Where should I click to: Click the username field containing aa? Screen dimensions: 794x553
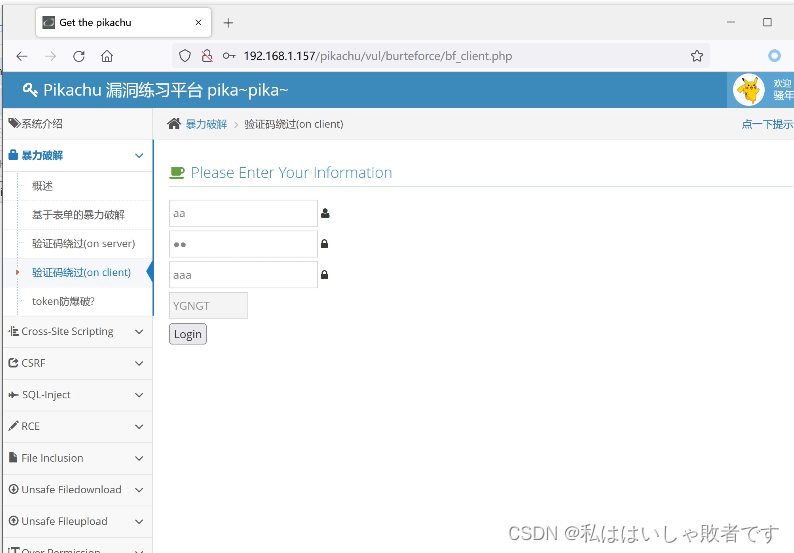point(243,213)
